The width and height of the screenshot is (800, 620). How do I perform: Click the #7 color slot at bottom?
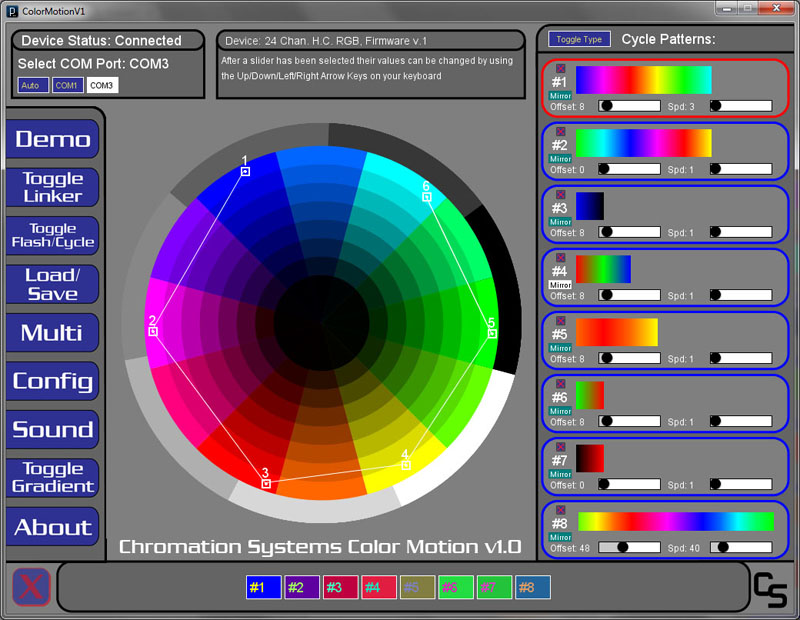click(x=494, y=587)
